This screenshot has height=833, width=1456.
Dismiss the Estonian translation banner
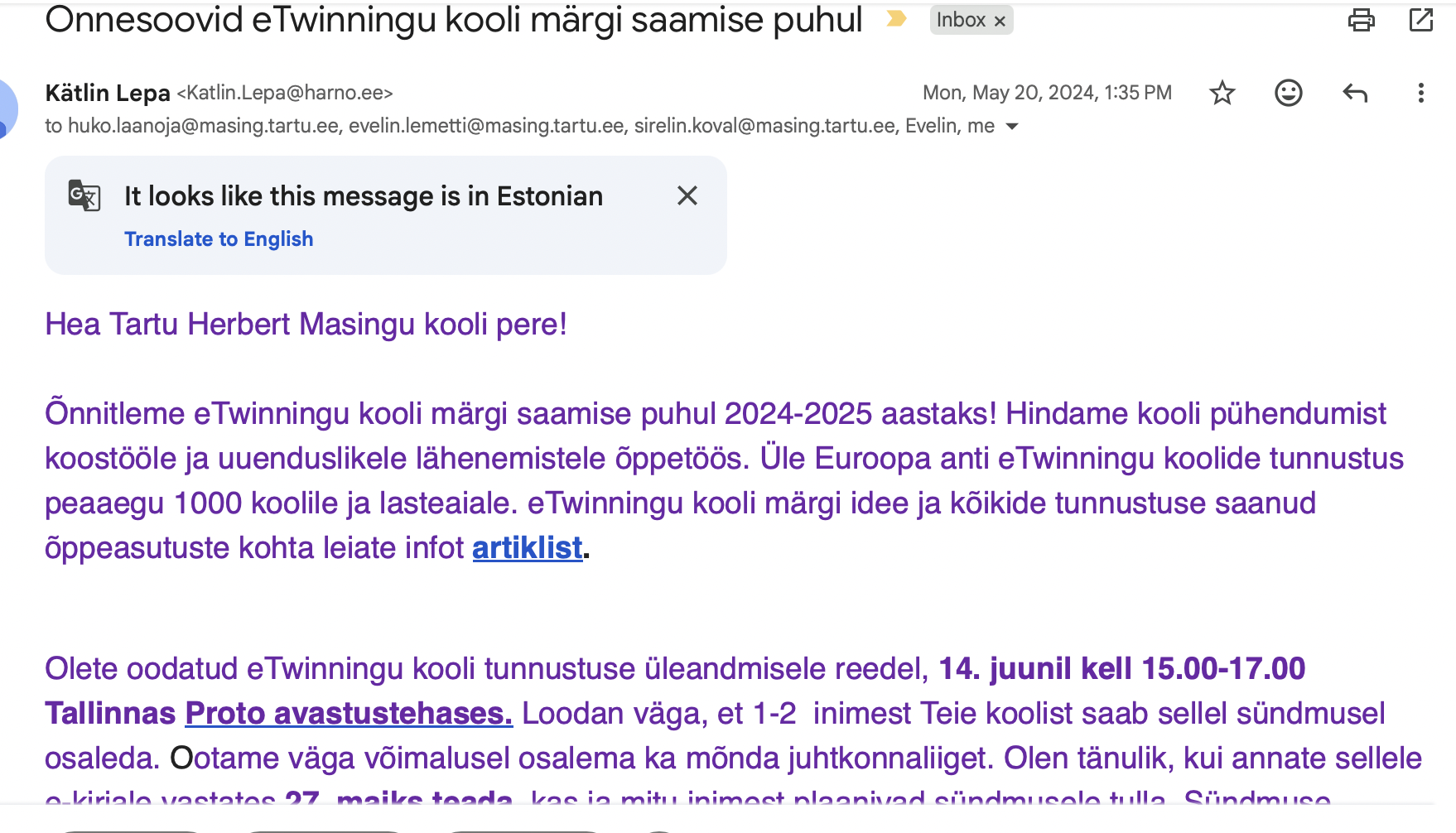point(687,196)
